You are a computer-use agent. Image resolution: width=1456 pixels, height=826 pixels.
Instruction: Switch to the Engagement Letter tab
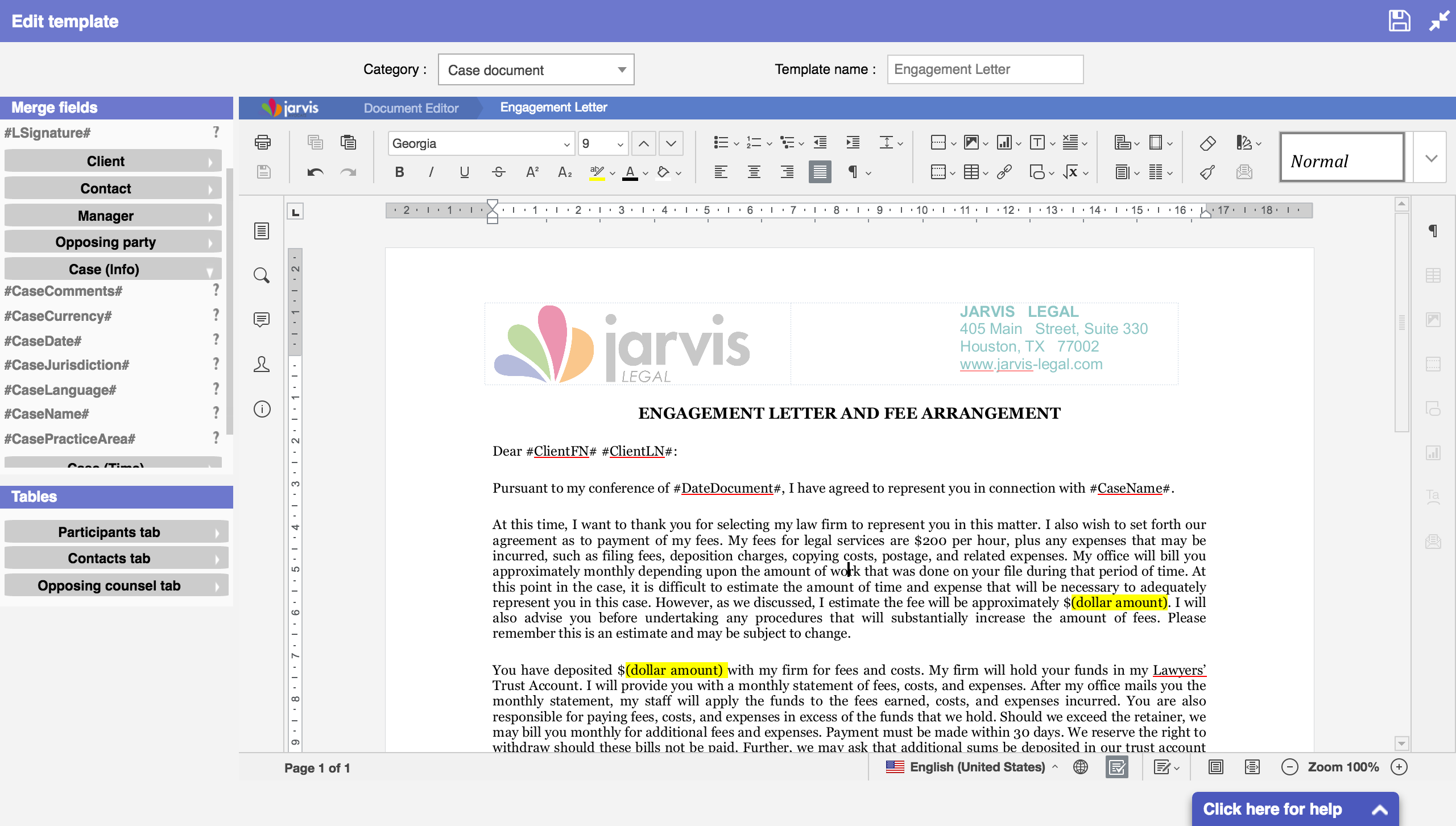pos(553,108)
